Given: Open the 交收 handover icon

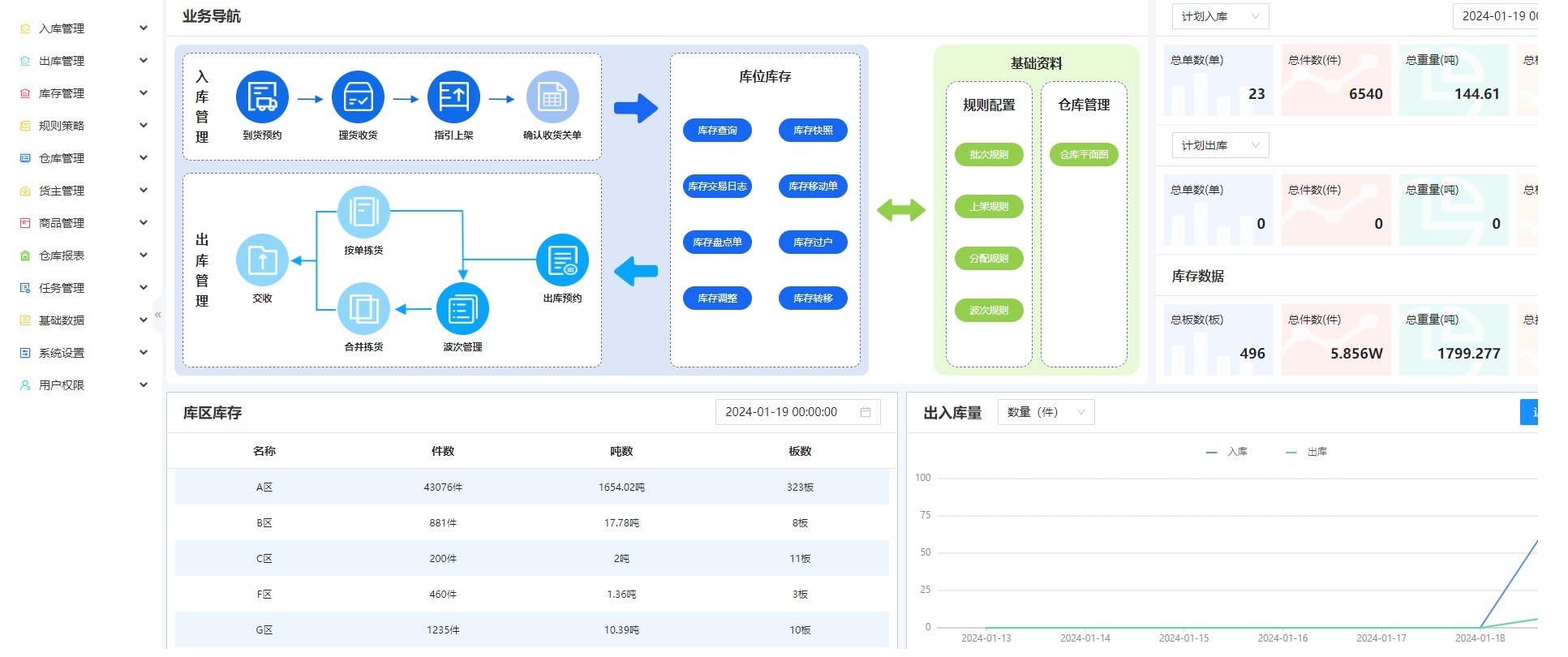Looking at the screenshot, I should 262,260.
